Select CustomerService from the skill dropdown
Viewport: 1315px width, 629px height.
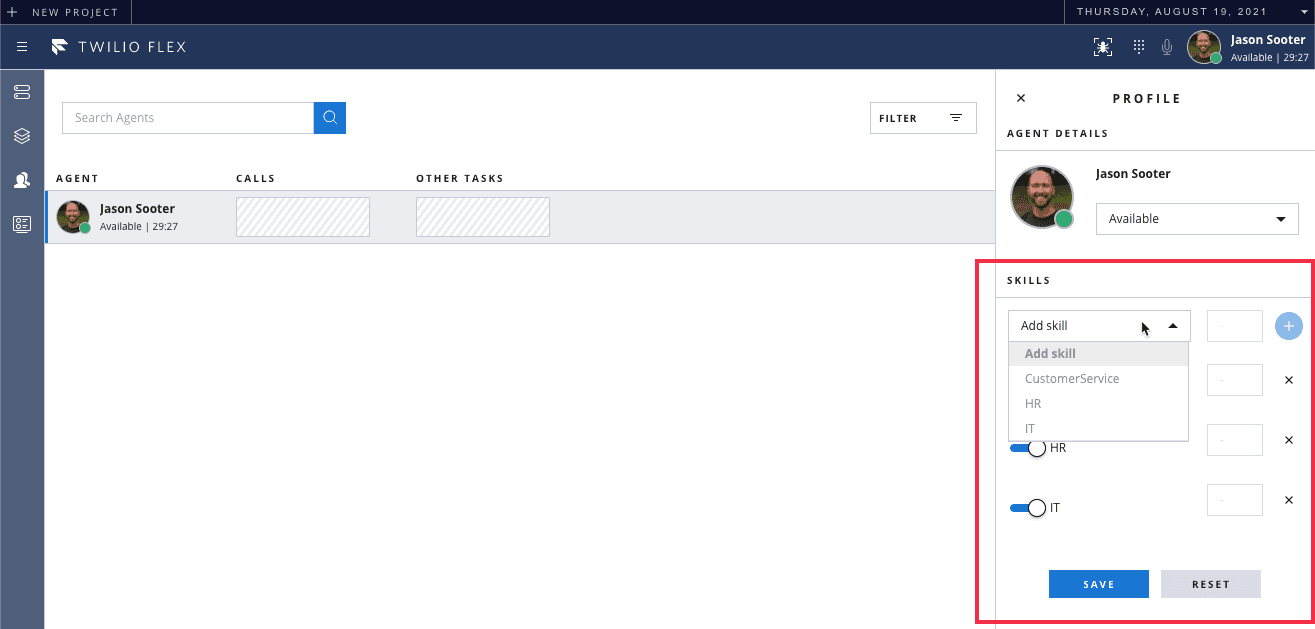pyautogui.click(x=1071, y=378)
